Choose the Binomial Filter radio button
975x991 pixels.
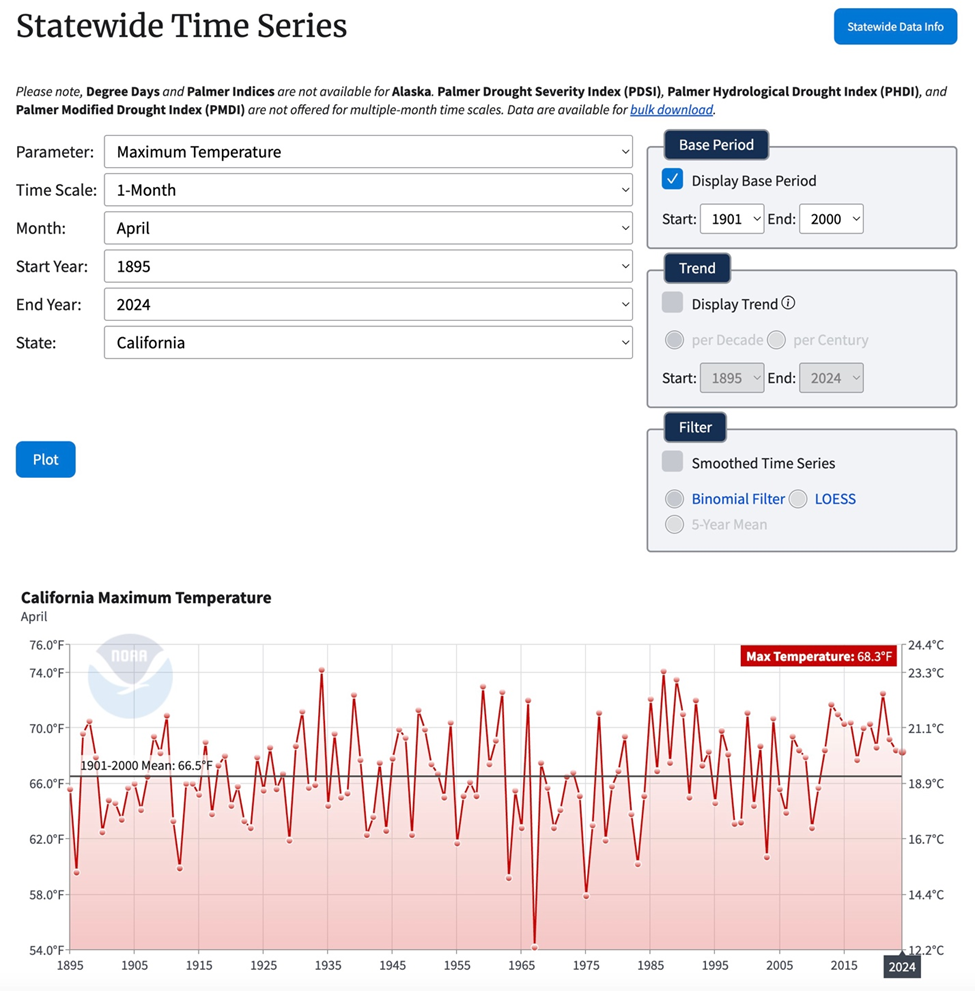coord(675,499)
